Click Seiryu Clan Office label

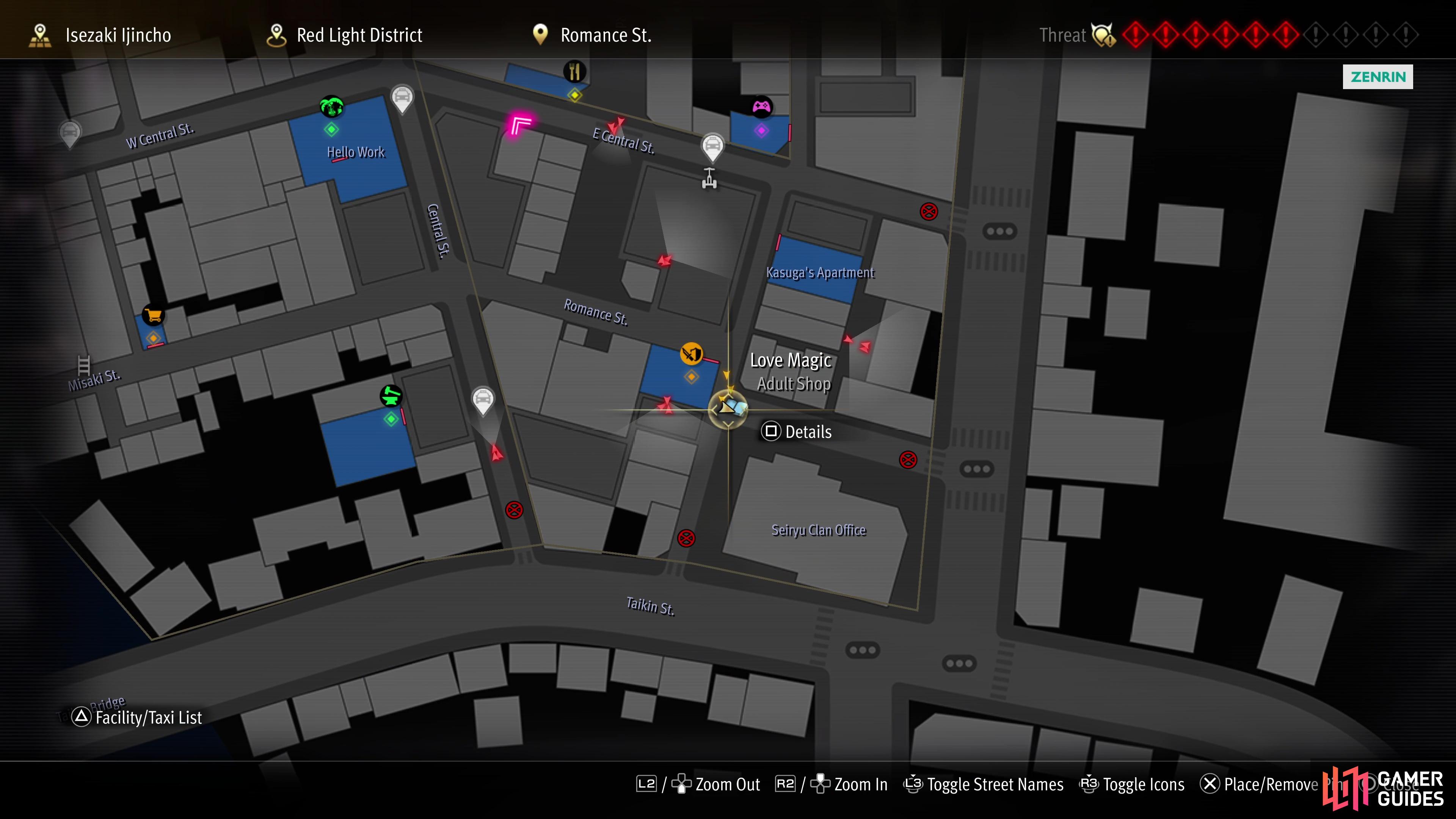pyautogui.click(x=819, y=530)
